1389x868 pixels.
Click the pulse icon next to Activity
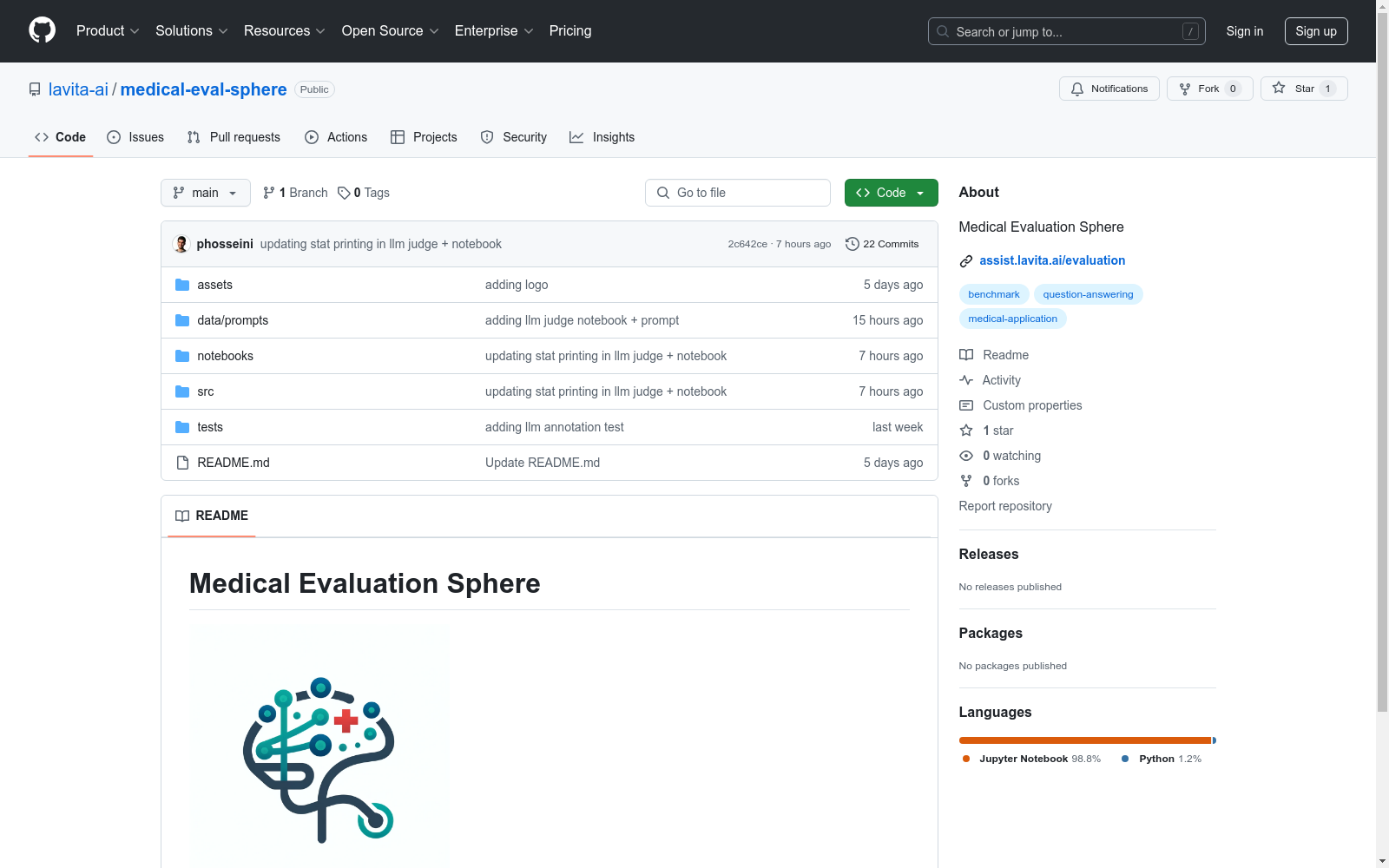(966, 380)
